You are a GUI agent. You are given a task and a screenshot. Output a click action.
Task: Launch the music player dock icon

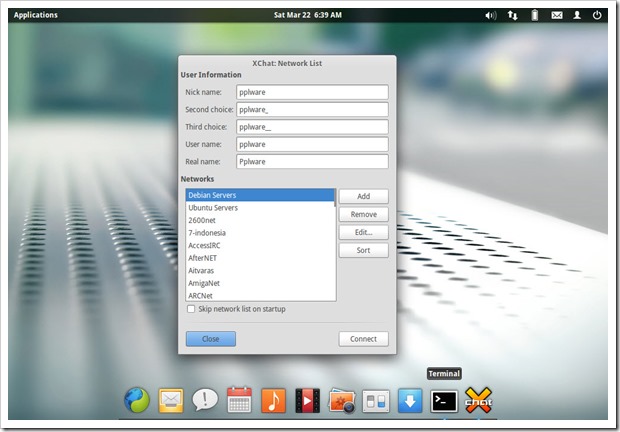[x=273, y=400]
